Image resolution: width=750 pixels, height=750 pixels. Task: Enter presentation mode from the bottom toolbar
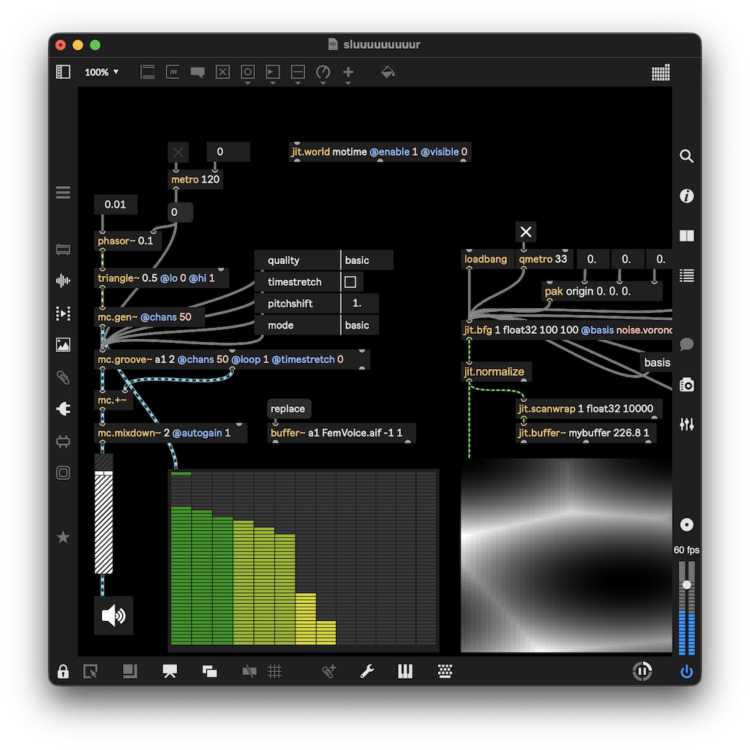click(x=169, y=672)
